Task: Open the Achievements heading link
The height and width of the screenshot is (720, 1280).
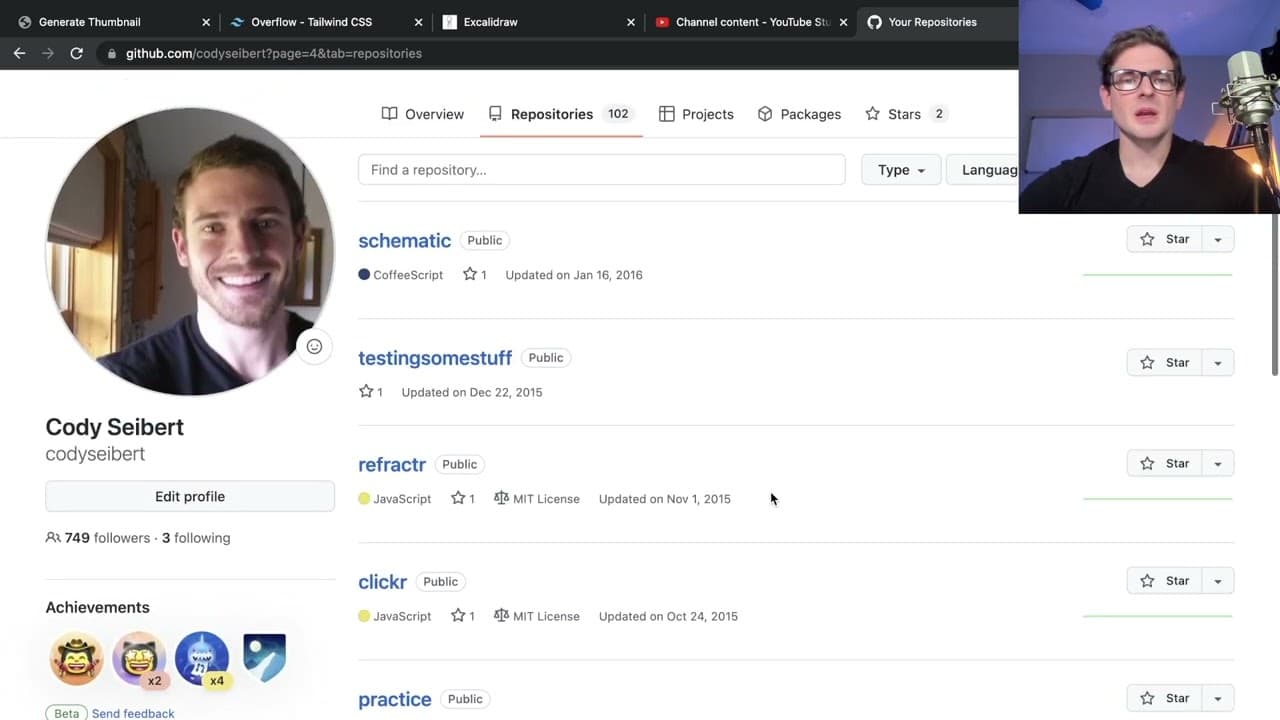Action: tap(97, 607)
